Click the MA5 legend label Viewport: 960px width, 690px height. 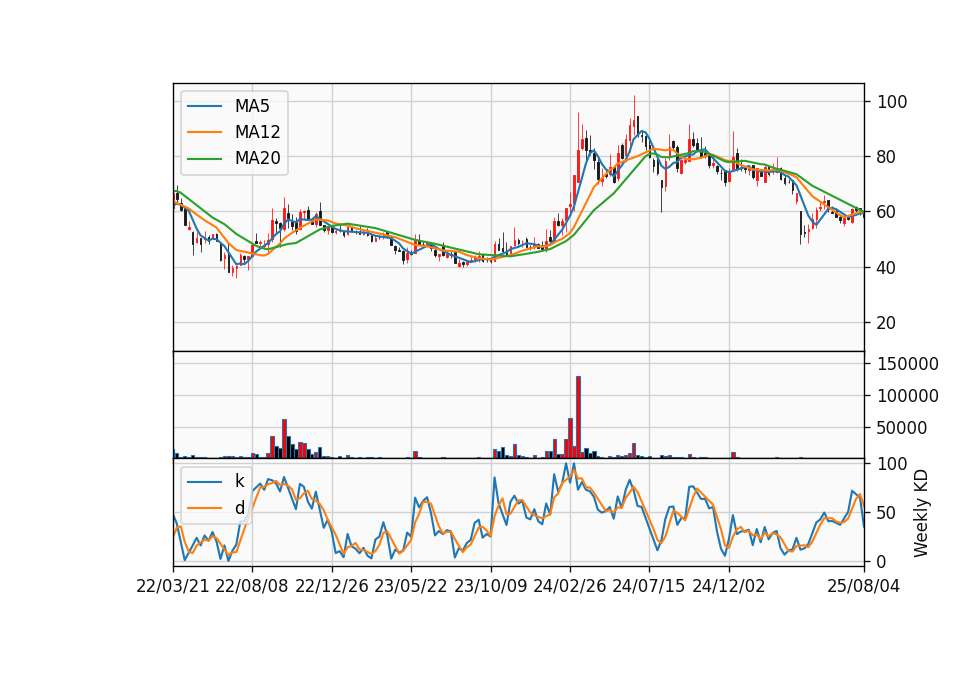[x=252, y=106]
